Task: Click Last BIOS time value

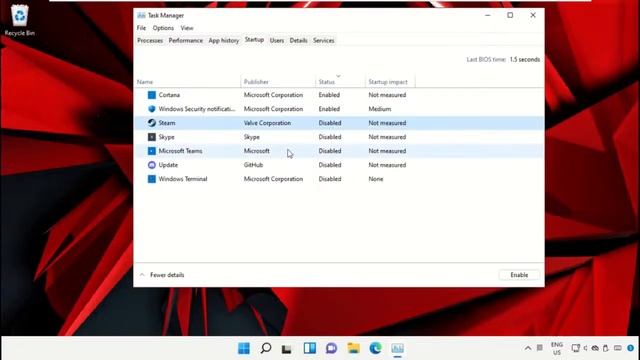Action: coord(524,60)
